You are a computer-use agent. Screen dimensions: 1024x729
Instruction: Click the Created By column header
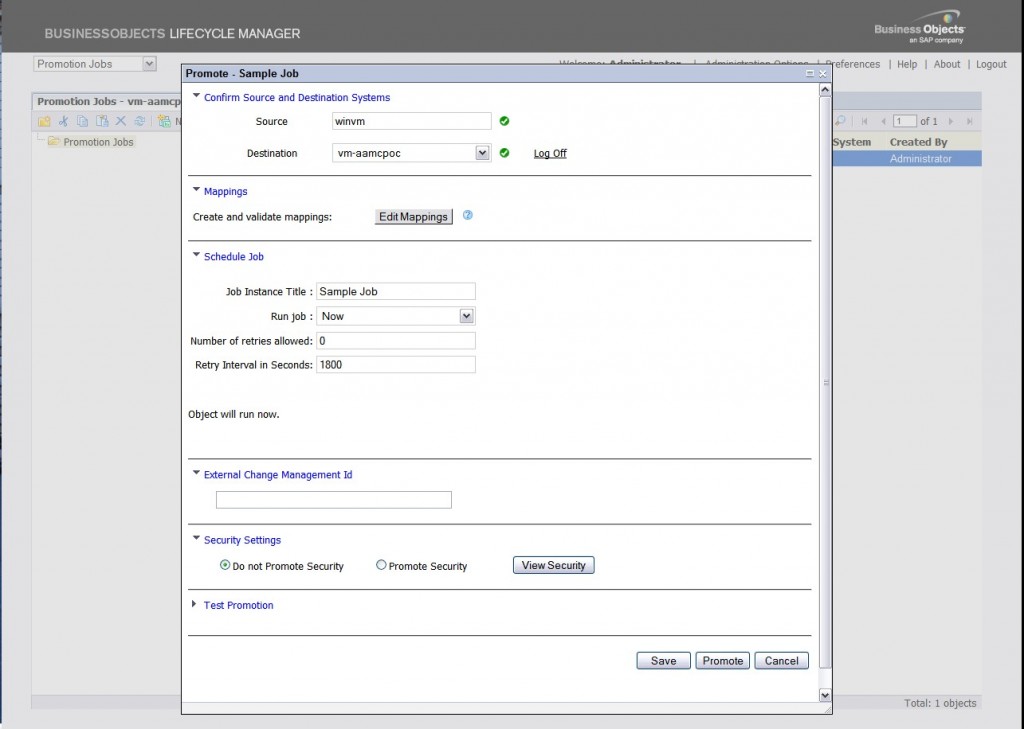click(918, 142)
